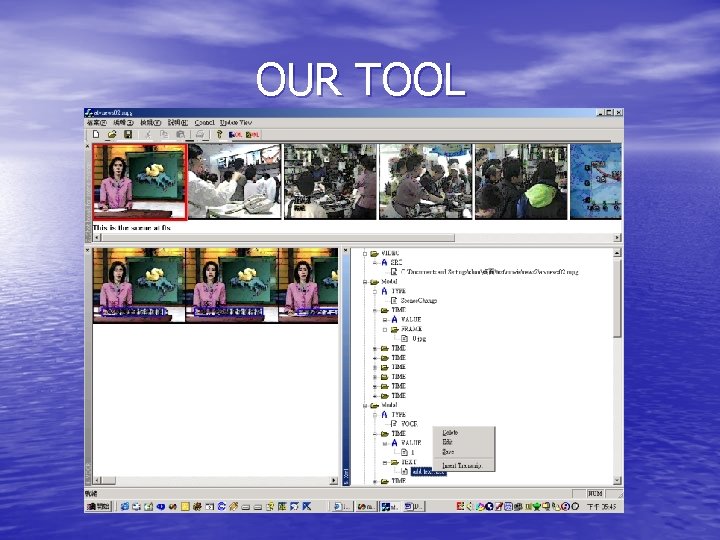Collapse the FRAME folder node

coord(385,330)
